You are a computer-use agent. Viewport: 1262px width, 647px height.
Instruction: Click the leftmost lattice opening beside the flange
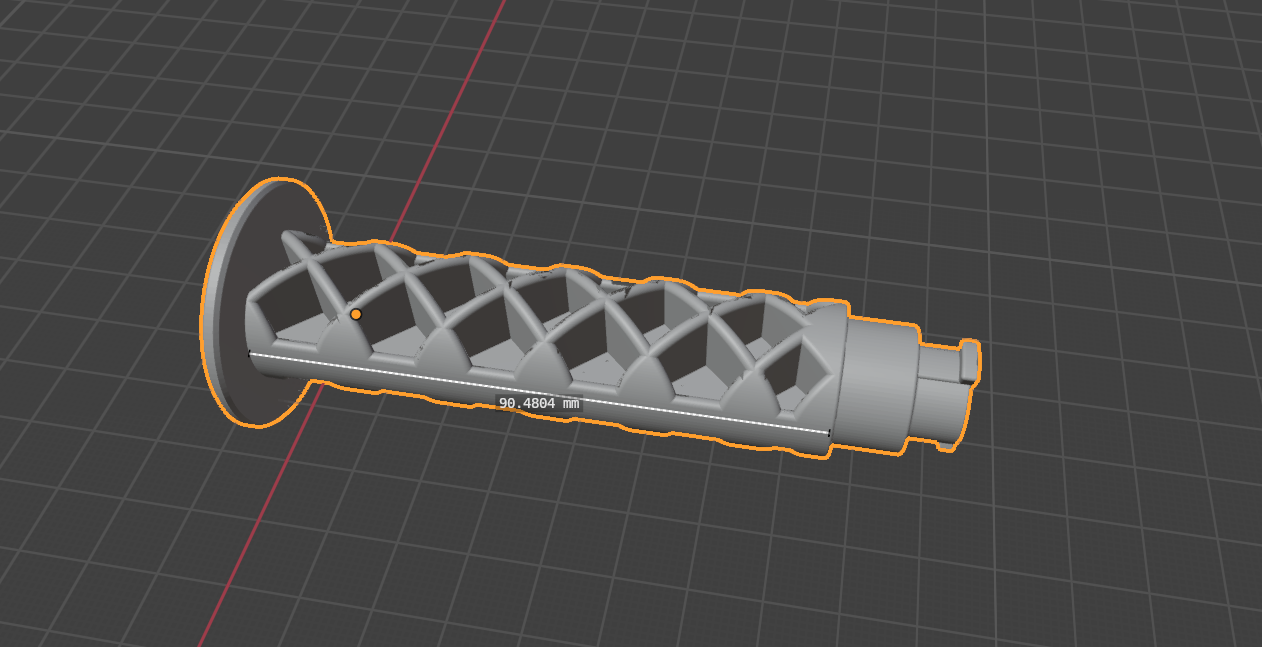click(288, 300)
